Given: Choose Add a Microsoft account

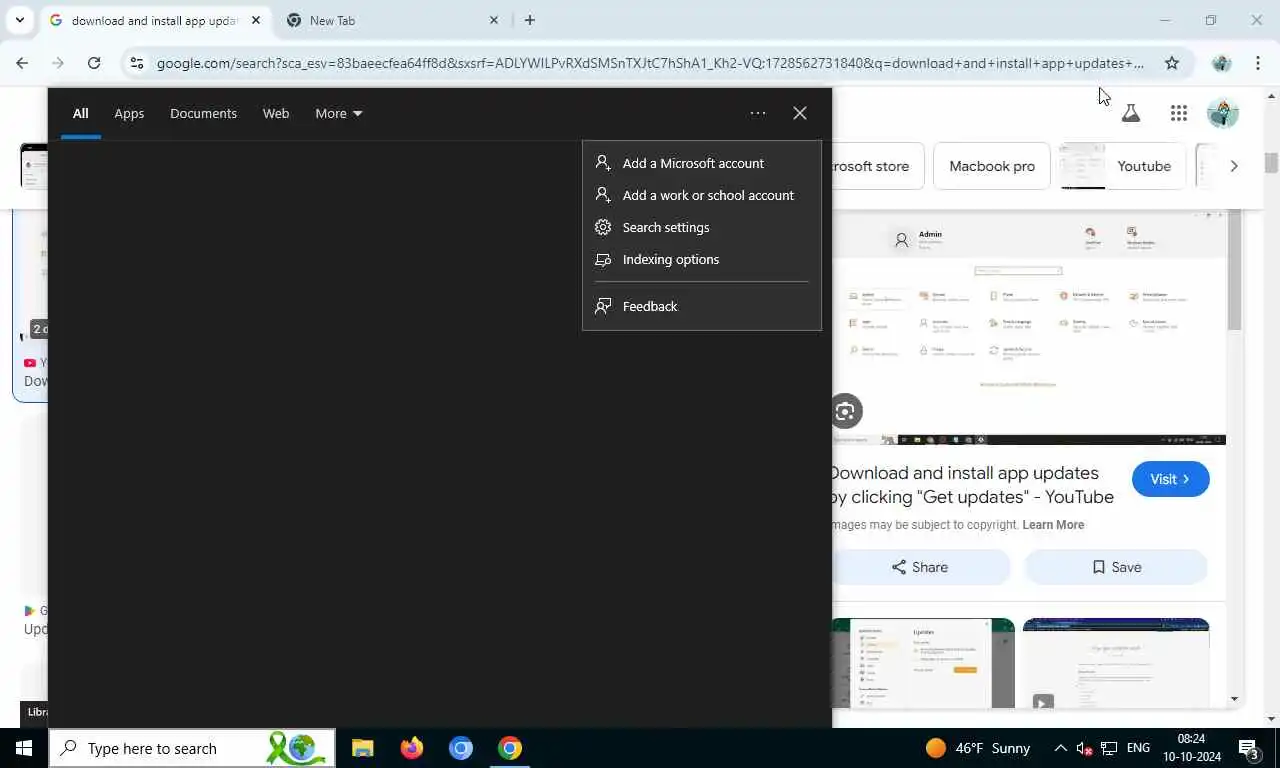Looking at the screenshot, I should (x=702, y=163).
